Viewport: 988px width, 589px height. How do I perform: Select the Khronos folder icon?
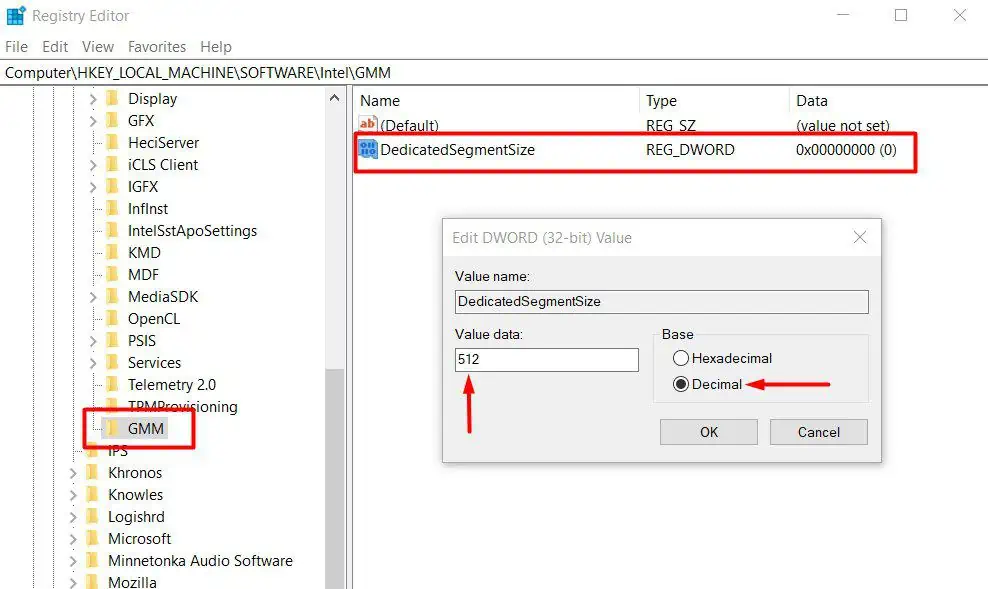coord(93,472)
